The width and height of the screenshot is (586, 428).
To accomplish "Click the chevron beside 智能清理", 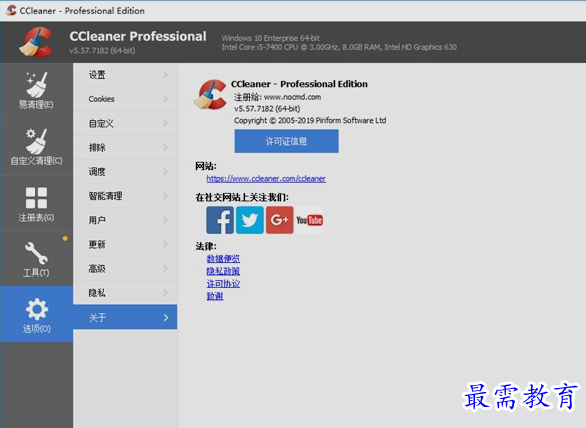I will (x=165, y=196).
